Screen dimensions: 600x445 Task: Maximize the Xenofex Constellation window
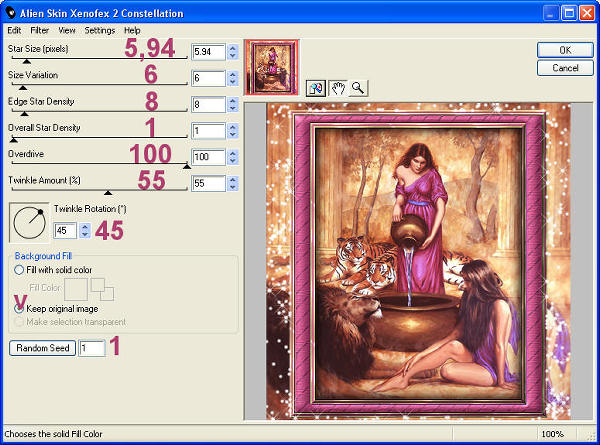(x=569, y=13)
